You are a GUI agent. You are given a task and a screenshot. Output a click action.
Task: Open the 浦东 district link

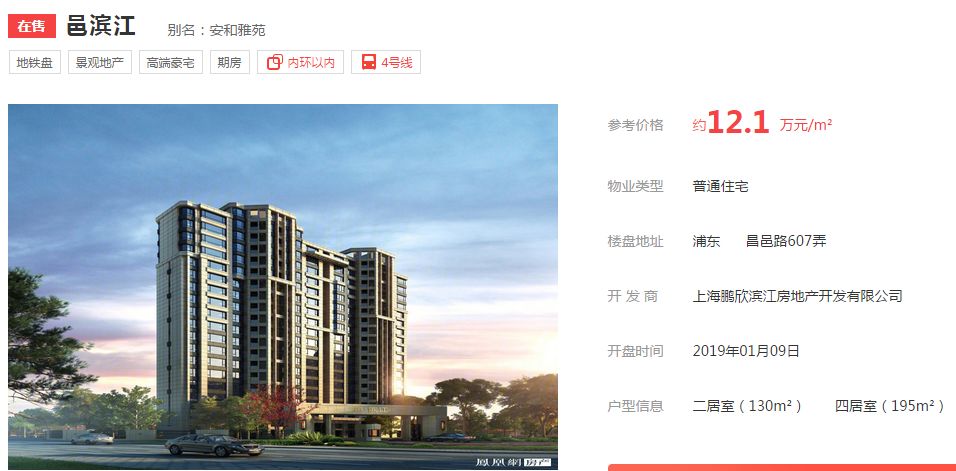click(x=706, y=241)
